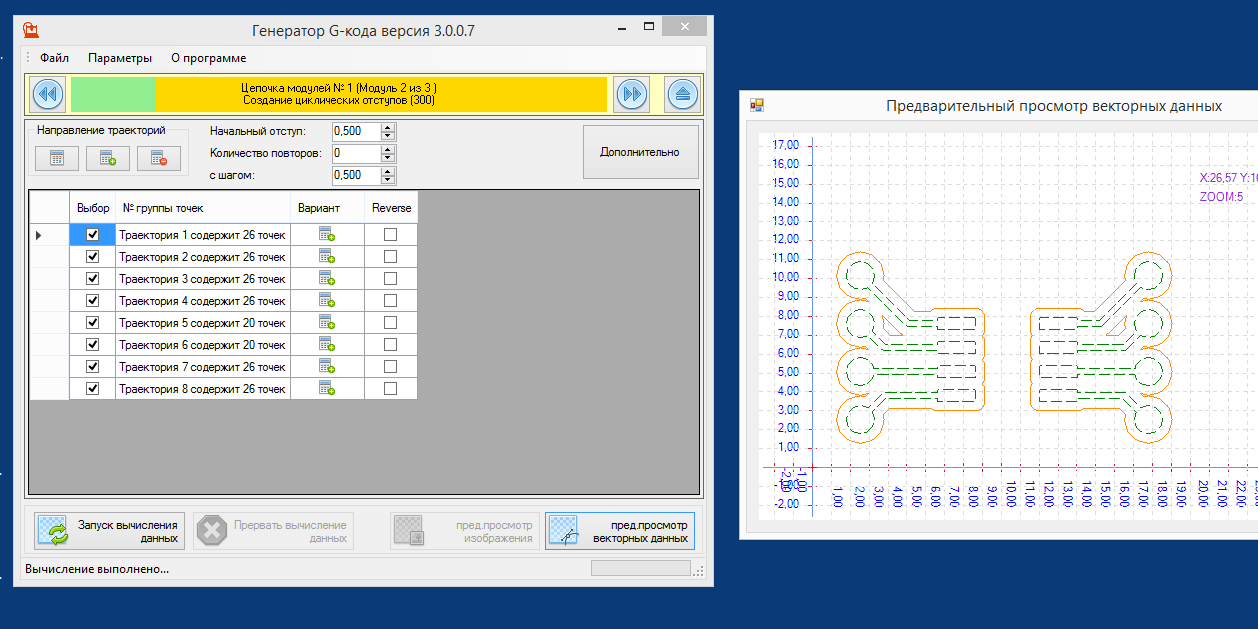Click the Количество повторов input field
The image size is (1258, 629).
click(x=355, y=153)
